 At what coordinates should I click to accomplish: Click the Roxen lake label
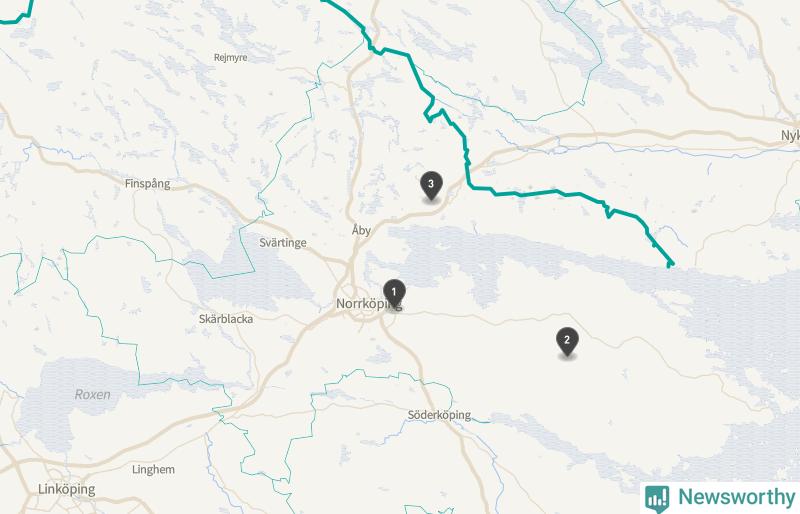tap(92, 395)
